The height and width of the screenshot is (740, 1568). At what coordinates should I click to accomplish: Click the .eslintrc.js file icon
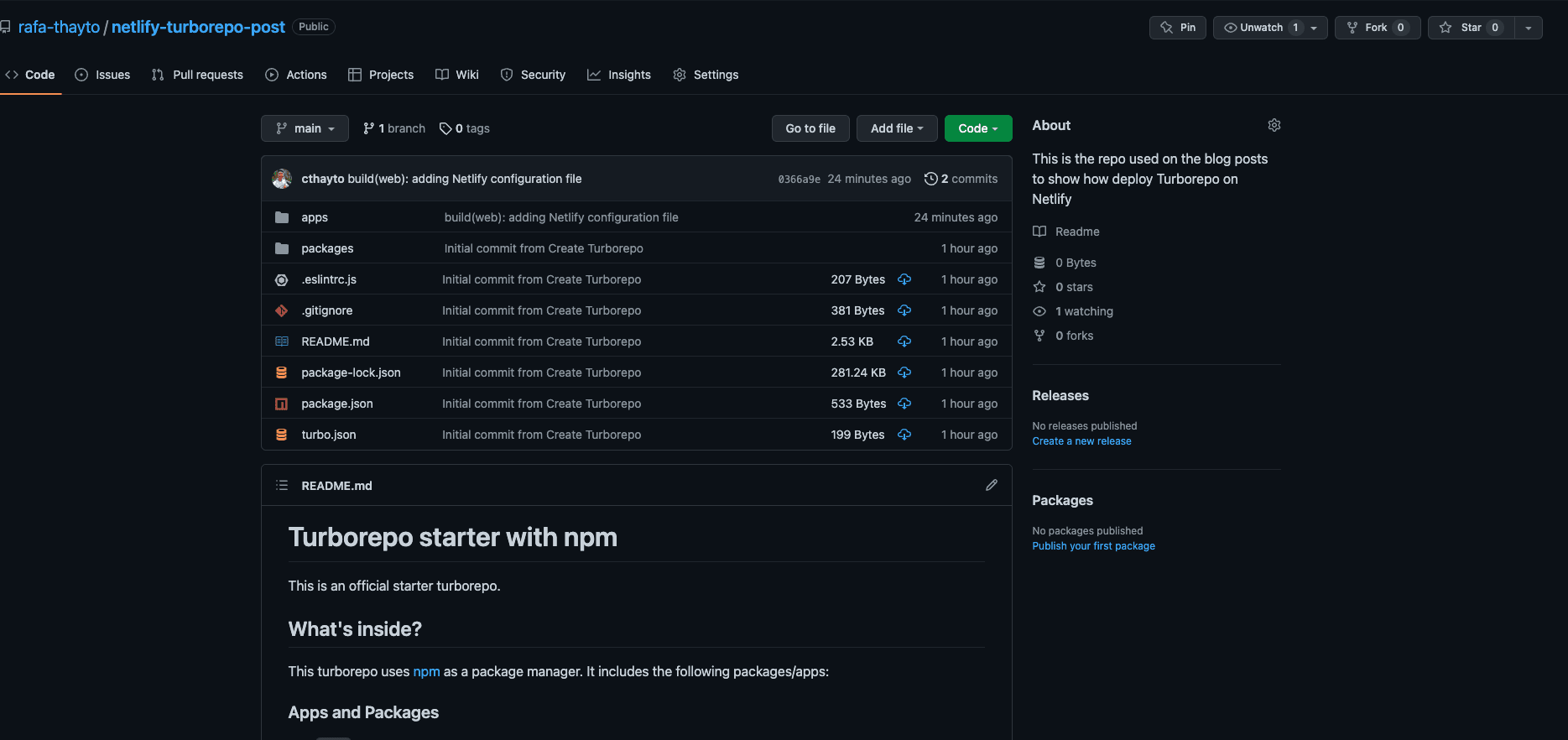coord(282,279)
